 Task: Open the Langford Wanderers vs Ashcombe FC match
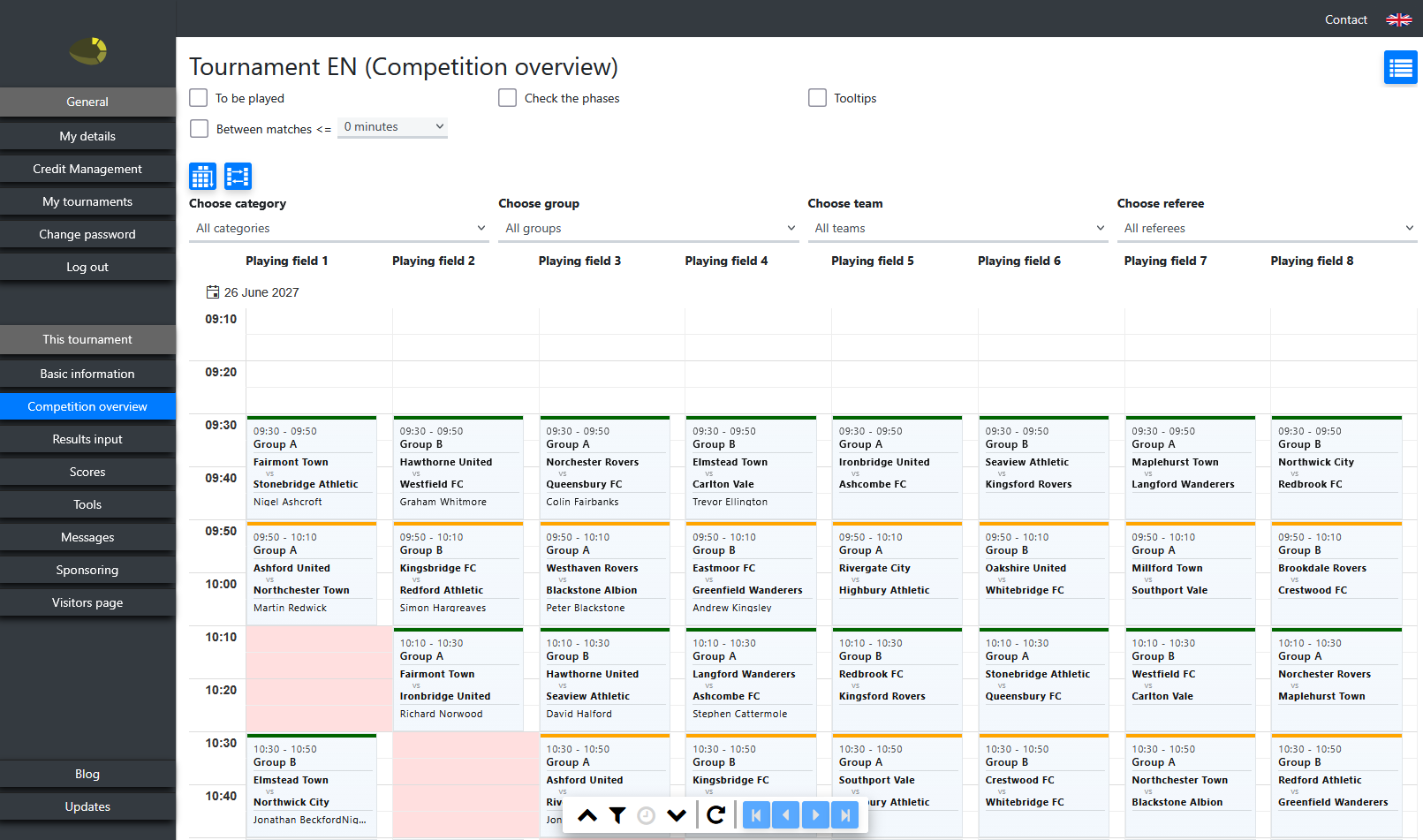point(752,679)
